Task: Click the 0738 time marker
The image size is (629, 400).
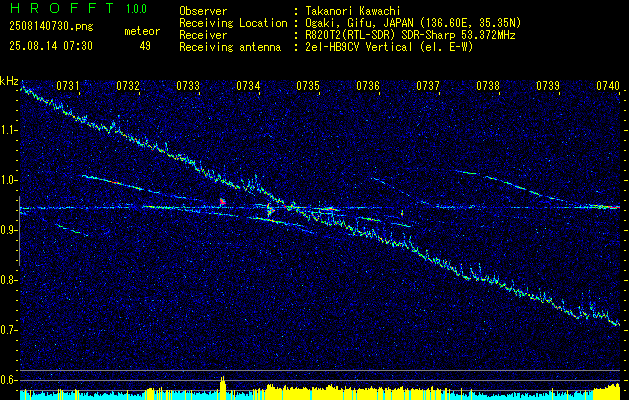Action: coord(488,85)
